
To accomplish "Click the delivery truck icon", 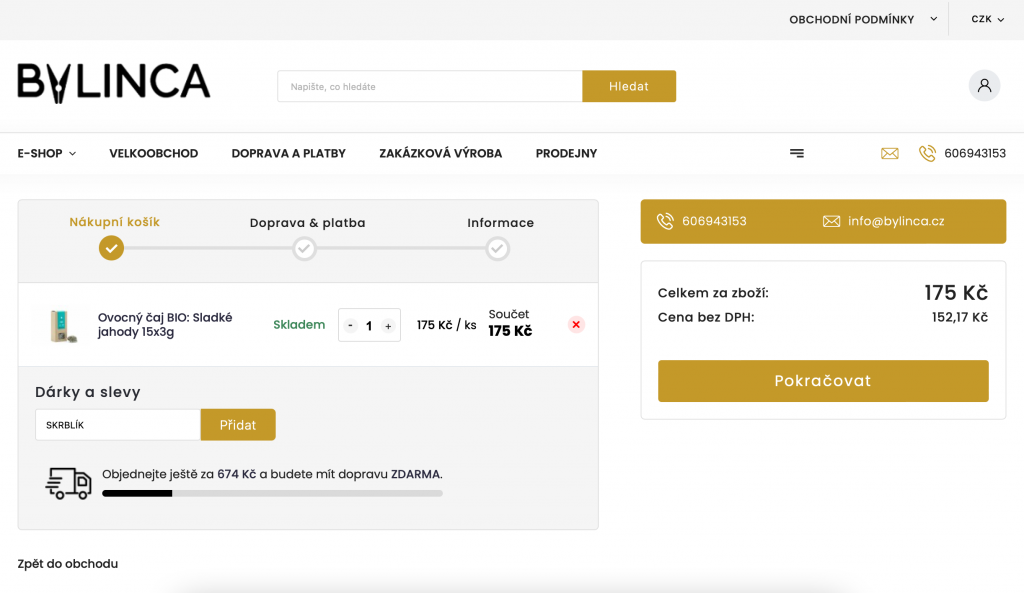I will pos(69,483).
